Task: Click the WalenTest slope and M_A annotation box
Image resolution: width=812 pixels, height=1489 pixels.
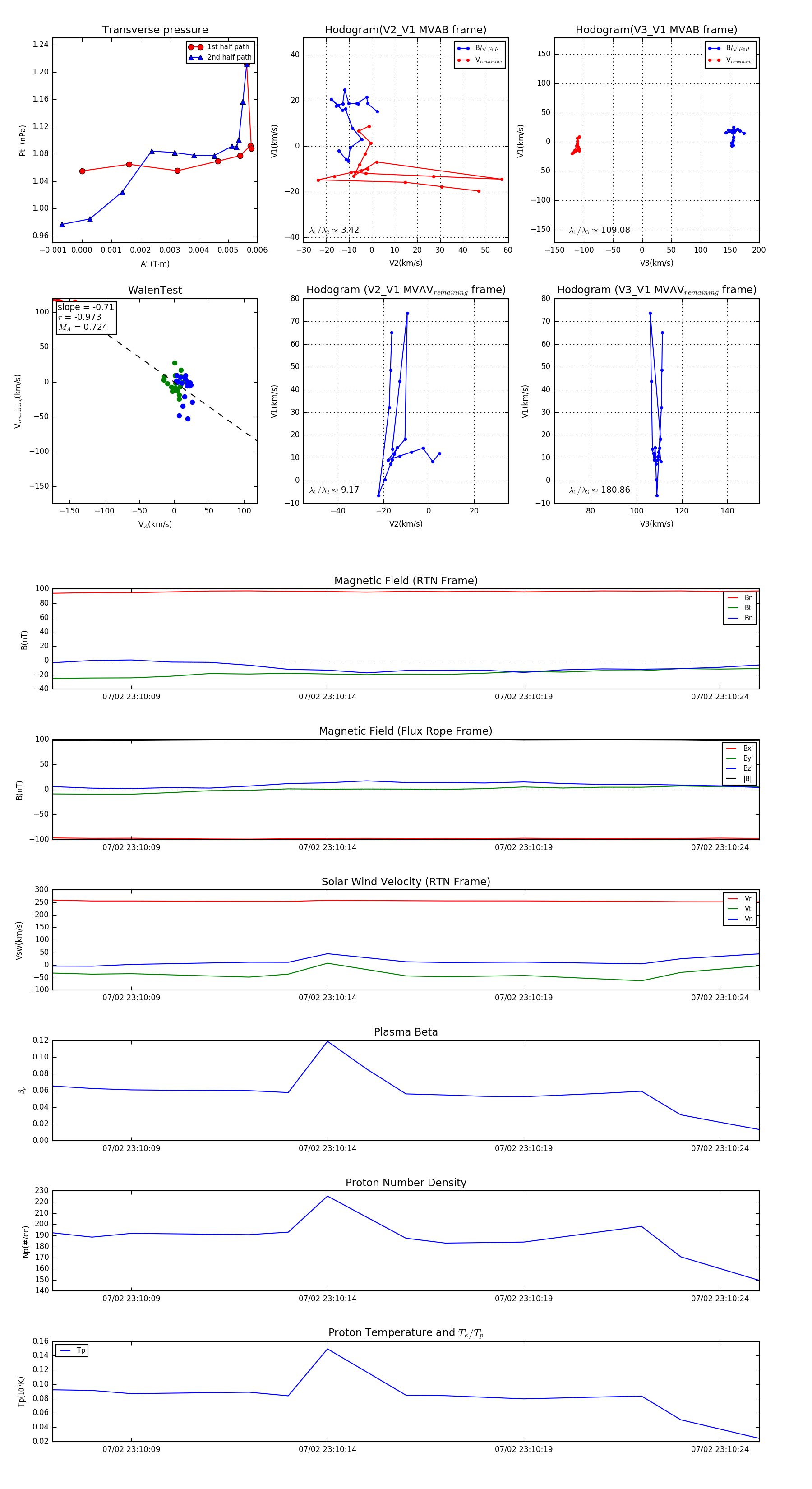Action: pyautogui.click(x=86, y=317)
